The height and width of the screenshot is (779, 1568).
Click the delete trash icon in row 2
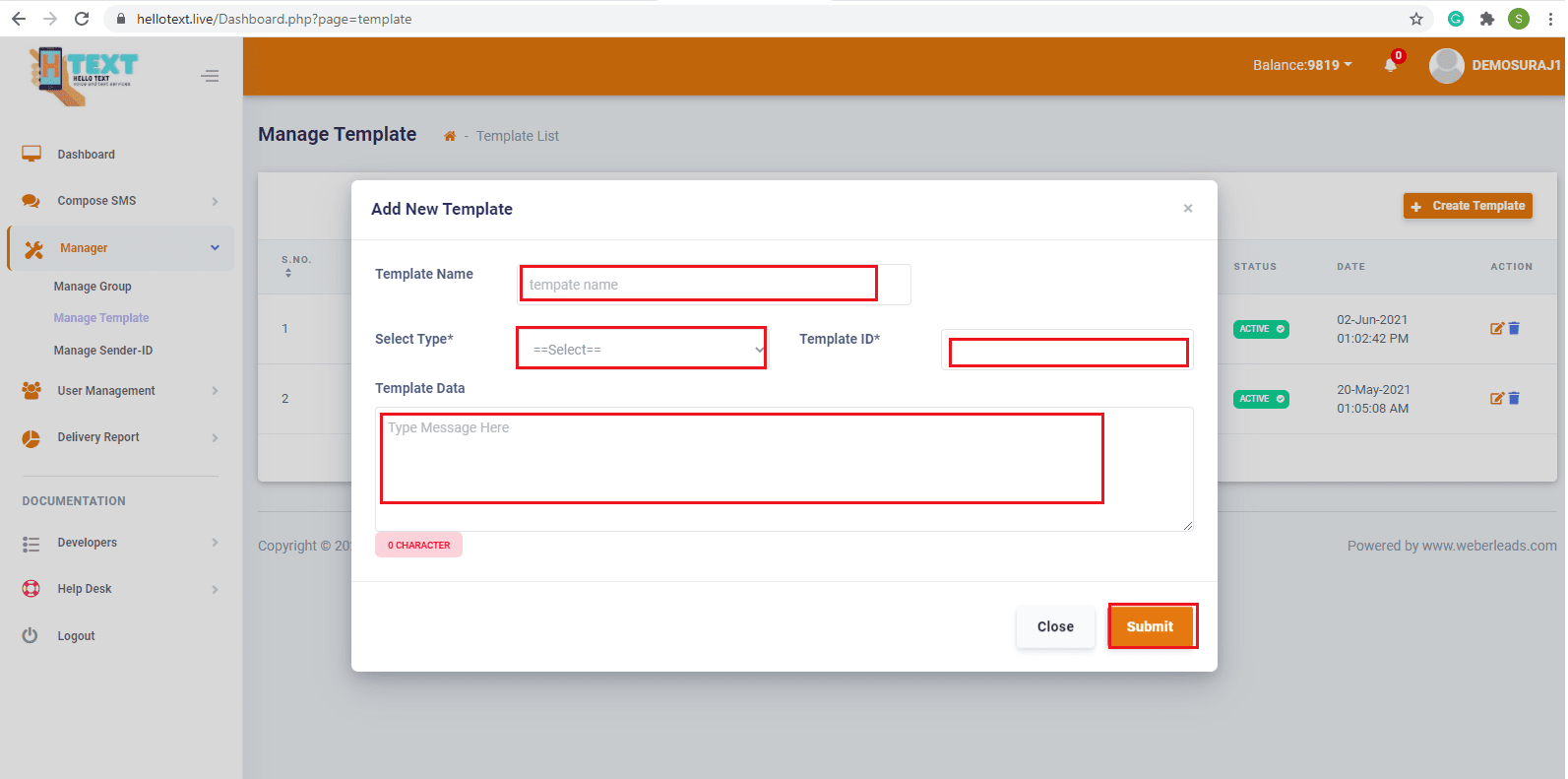pos(1514,399)
